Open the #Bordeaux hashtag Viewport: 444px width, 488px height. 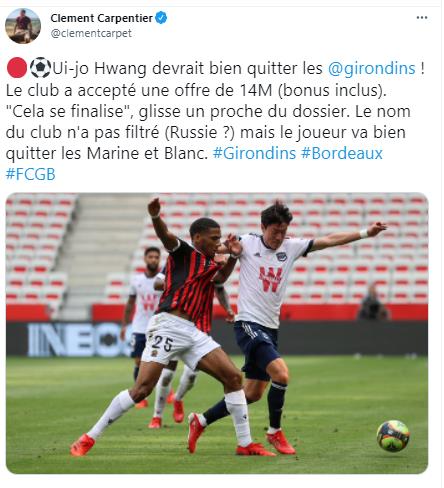click(342, 153)
